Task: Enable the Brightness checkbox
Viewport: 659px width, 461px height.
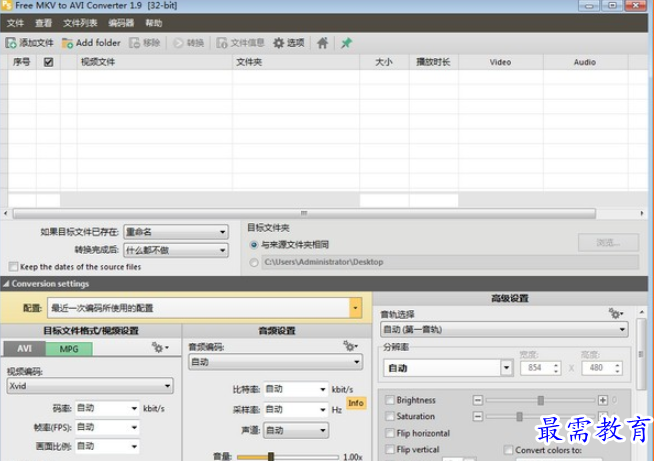Action: (390, 400)
